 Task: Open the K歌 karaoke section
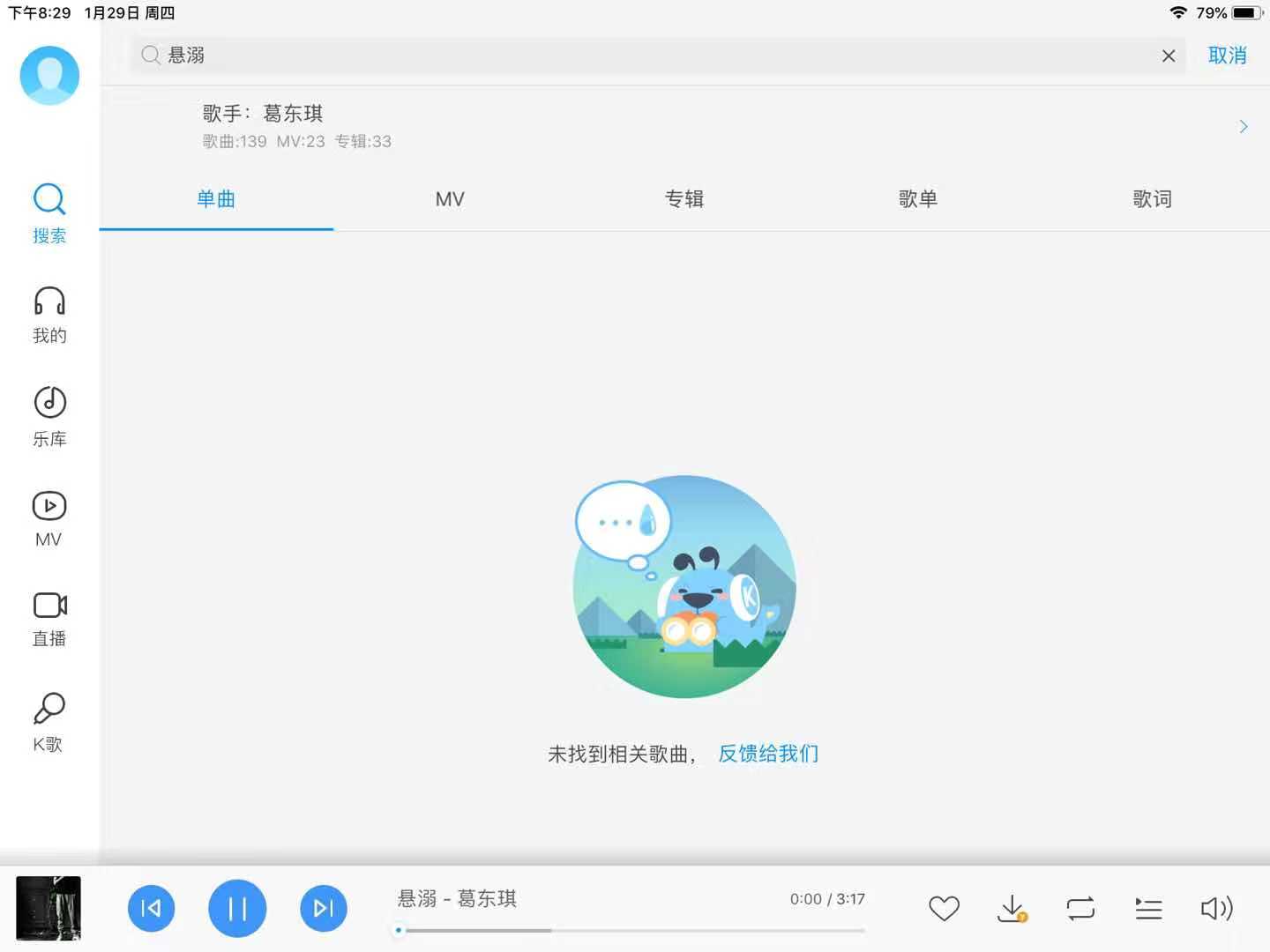(x=49, y=722)
